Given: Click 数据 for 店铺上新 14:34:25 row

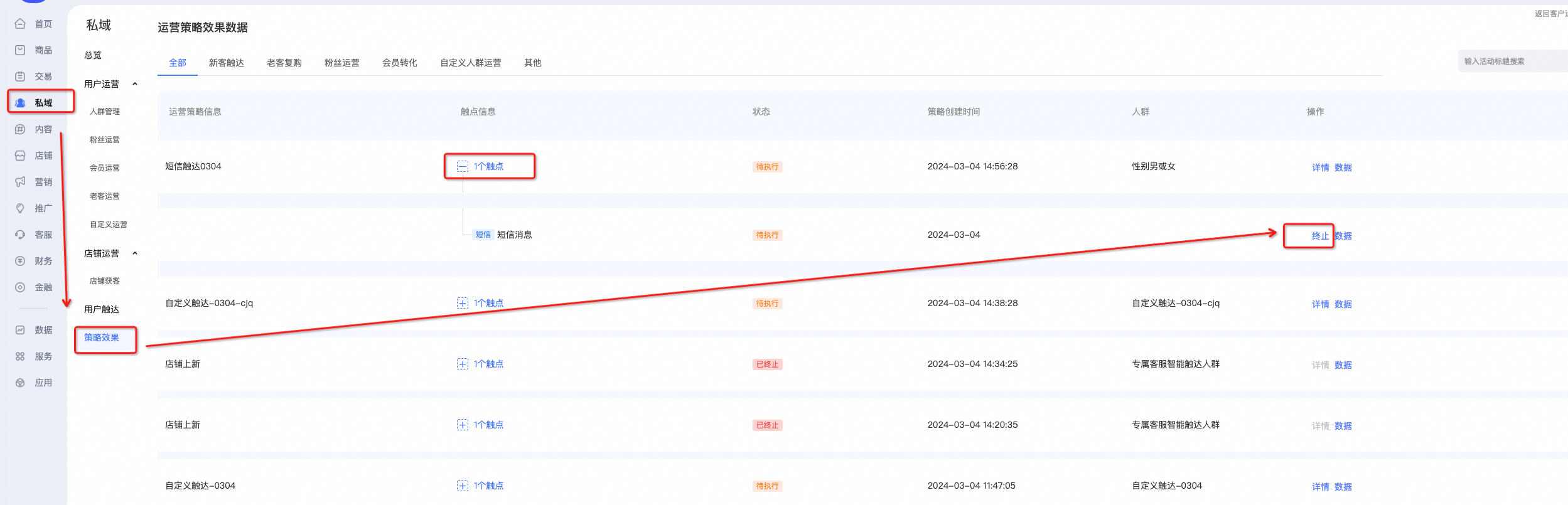Looking at the screenshot, I should [x=1343, y=365].
